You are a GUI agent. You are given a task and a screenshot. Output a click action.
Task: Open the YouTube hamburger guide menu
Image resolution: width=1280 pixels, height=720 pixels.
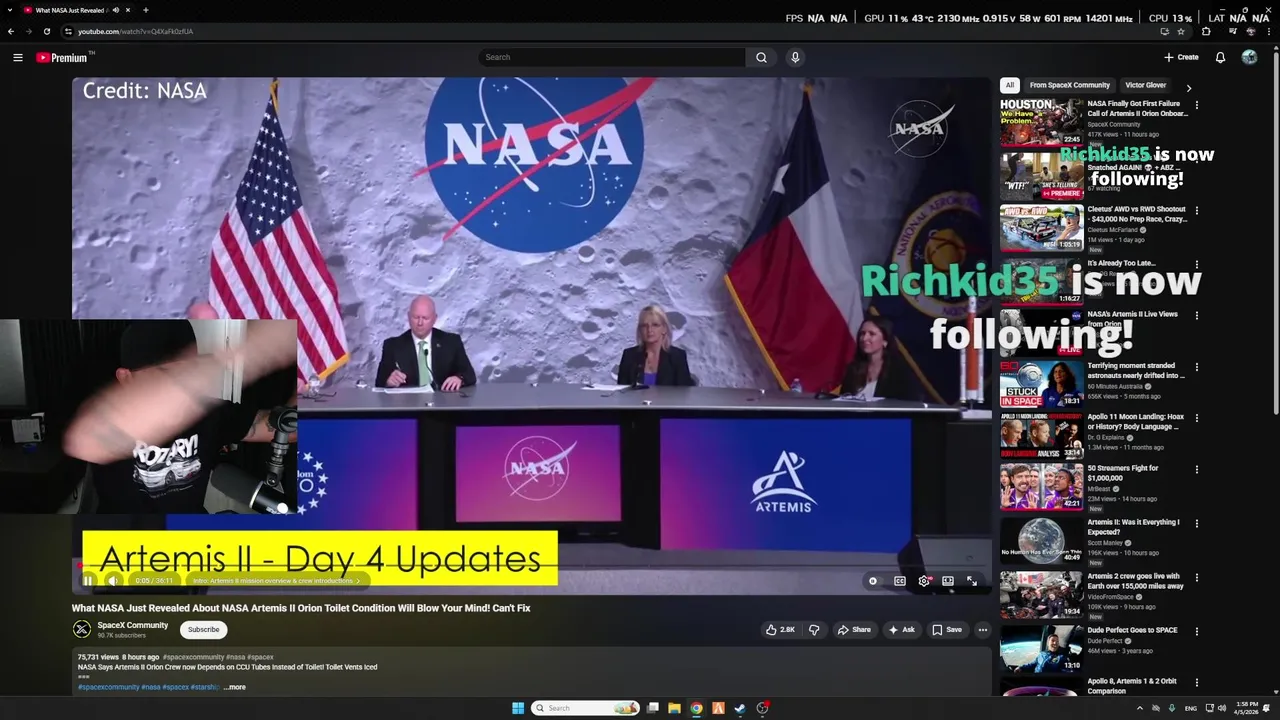pos(17,57)
